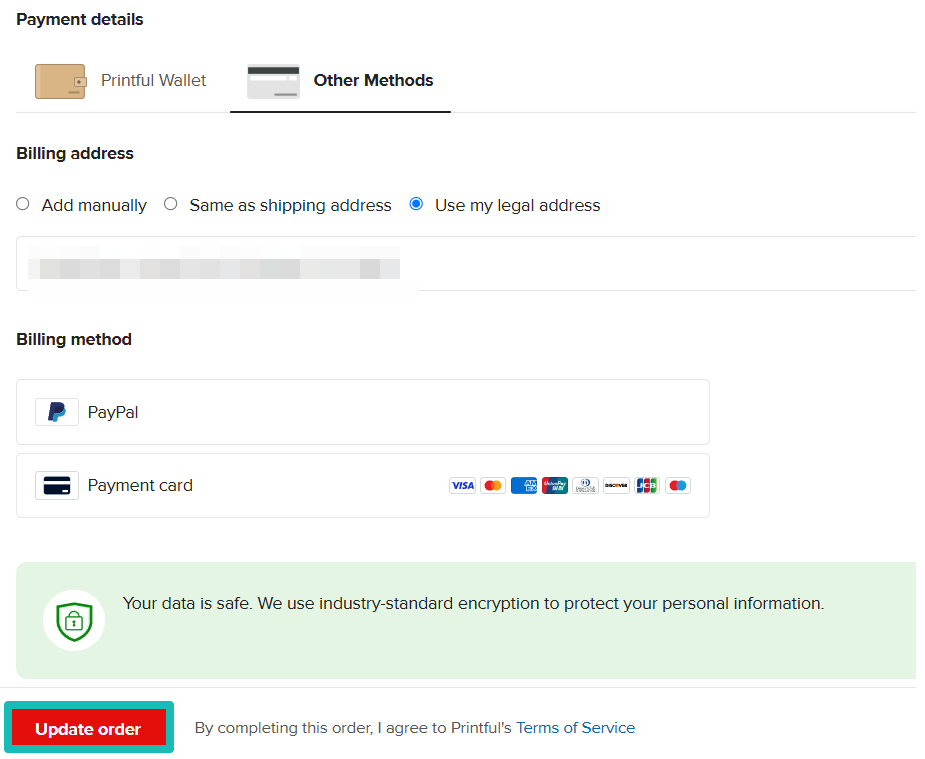
Task: Click the JCB card icon
Action: coord(646,485)
